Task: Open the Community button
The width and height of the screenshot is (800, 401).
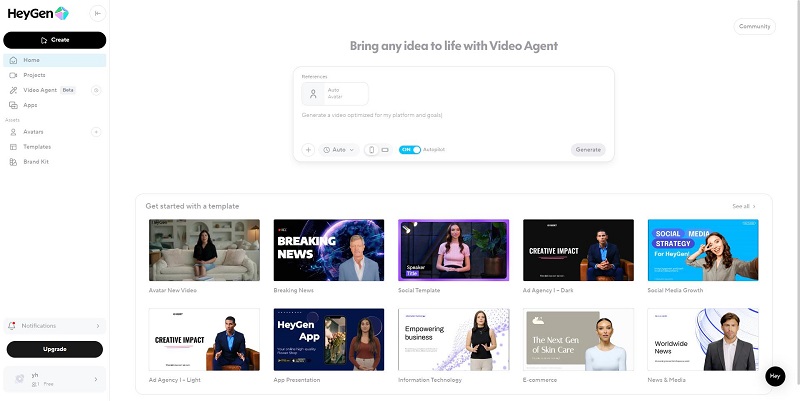Action: [x=755, y=27]
